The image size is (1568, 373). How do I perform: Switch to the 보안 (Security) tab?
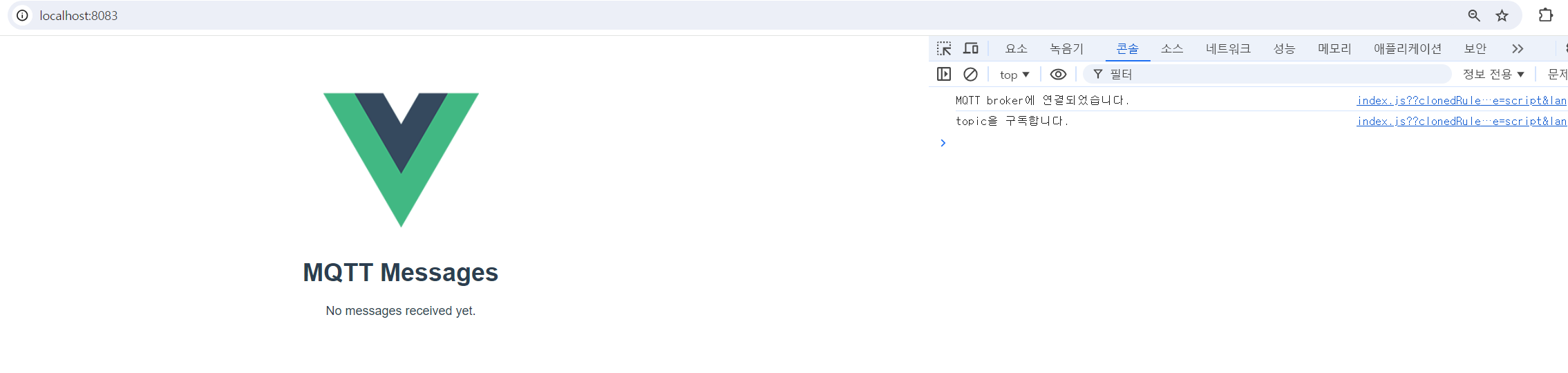[x=1475, y=48]
